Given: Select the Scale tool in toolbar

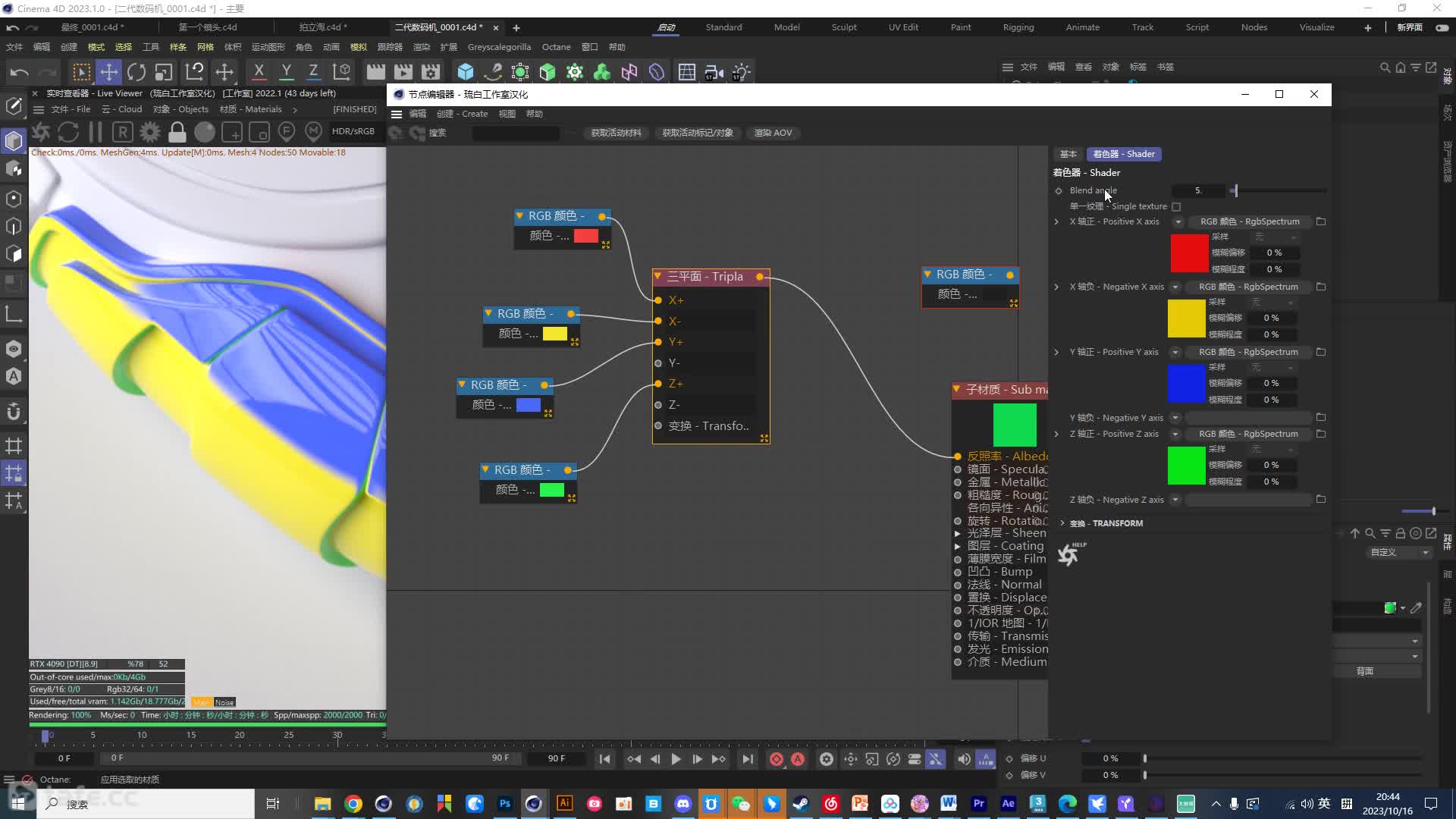Looking at the screenshot, I should tap(163, 72).
